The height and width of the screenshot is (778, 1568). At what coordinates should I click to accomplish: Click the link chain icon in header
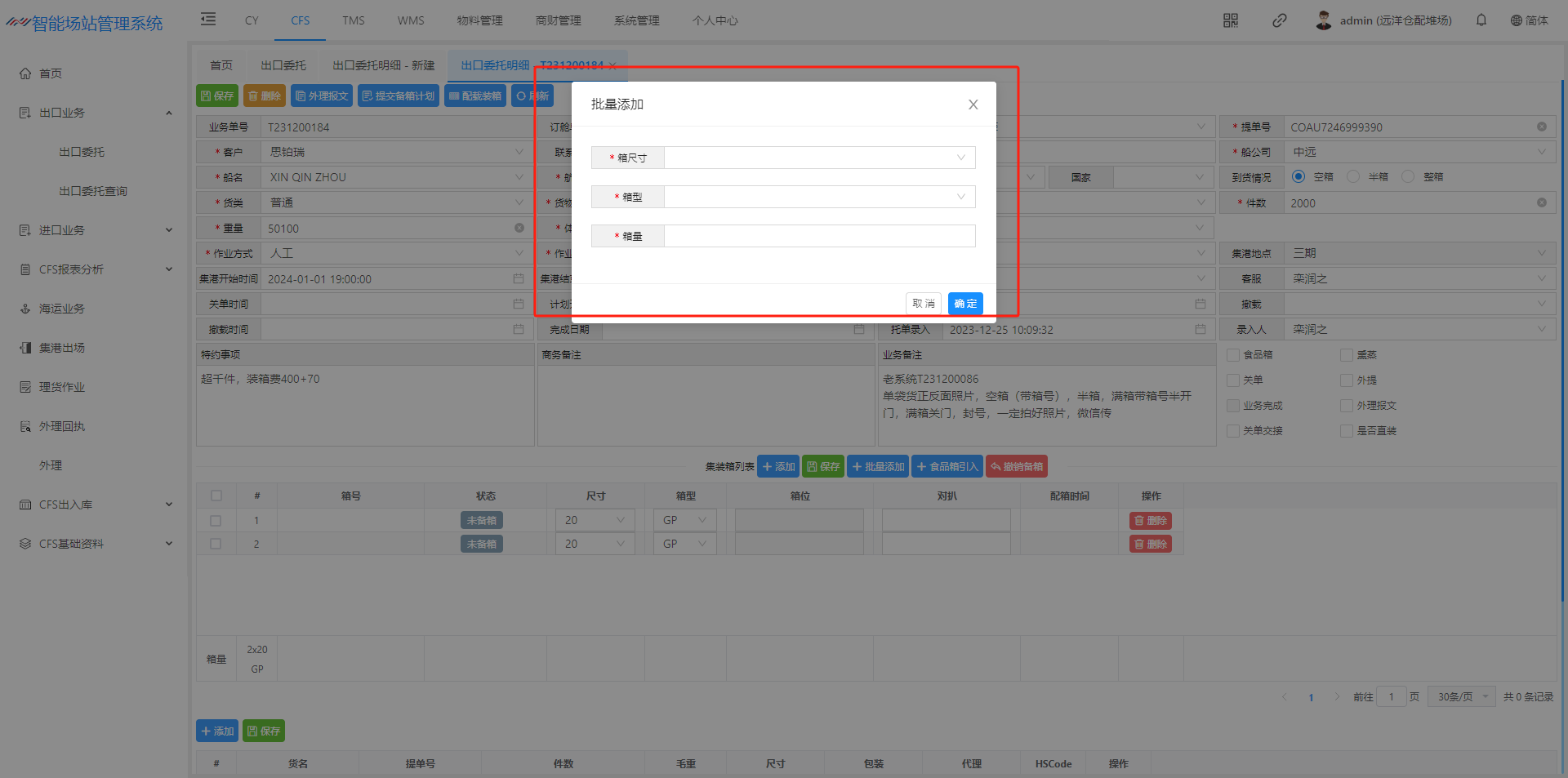pyautogui.click(x=1280, y=20)
